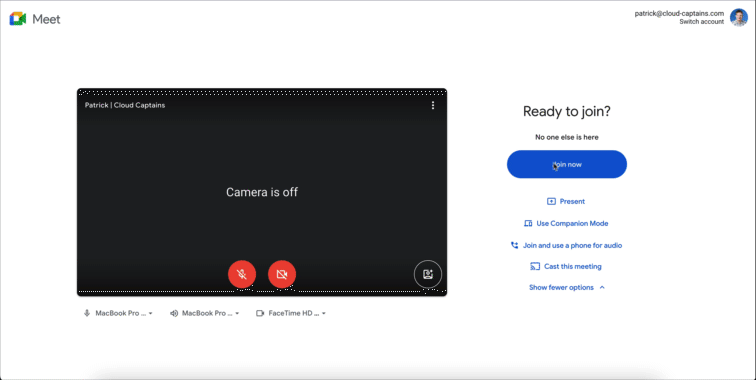Click the 'Camera is off' text

[x=262, y=192]
